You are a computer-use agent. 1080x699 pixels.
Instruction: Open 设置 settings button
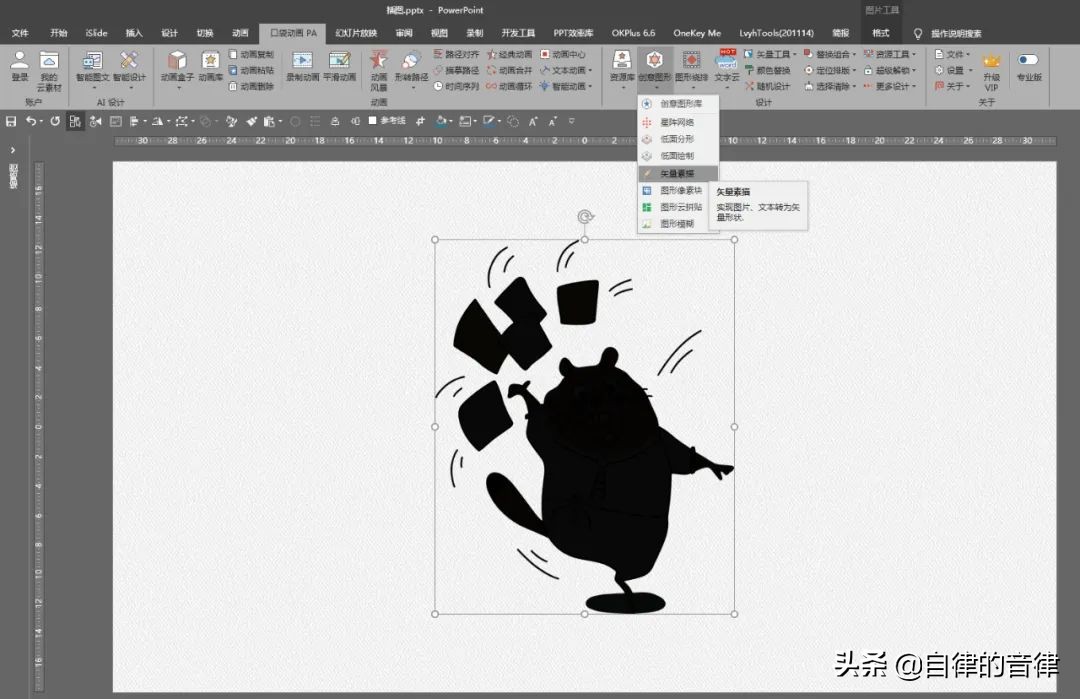tap(953, 70)
